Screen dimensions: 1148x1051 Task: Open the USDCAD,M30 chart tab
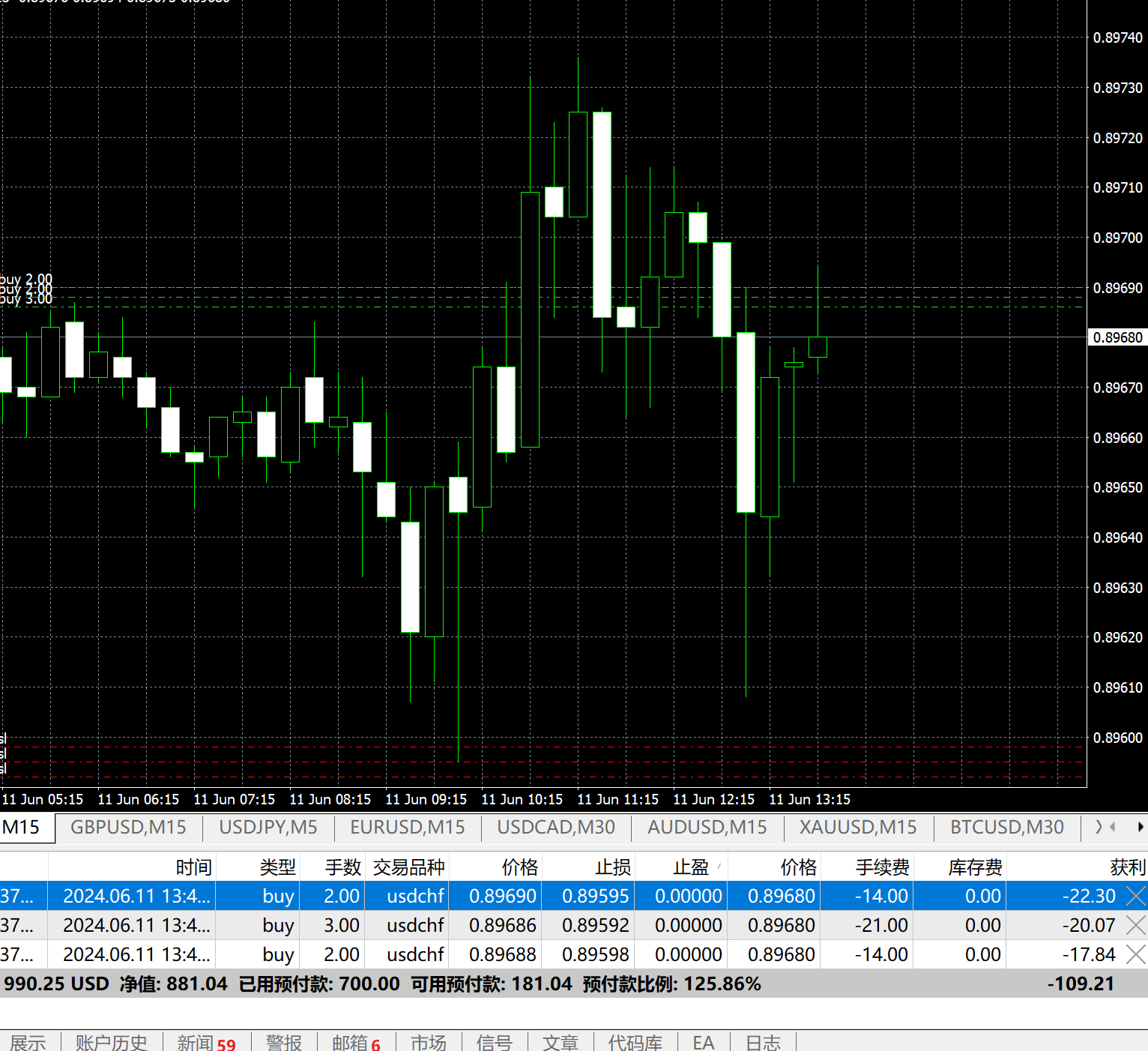[556, 827]
